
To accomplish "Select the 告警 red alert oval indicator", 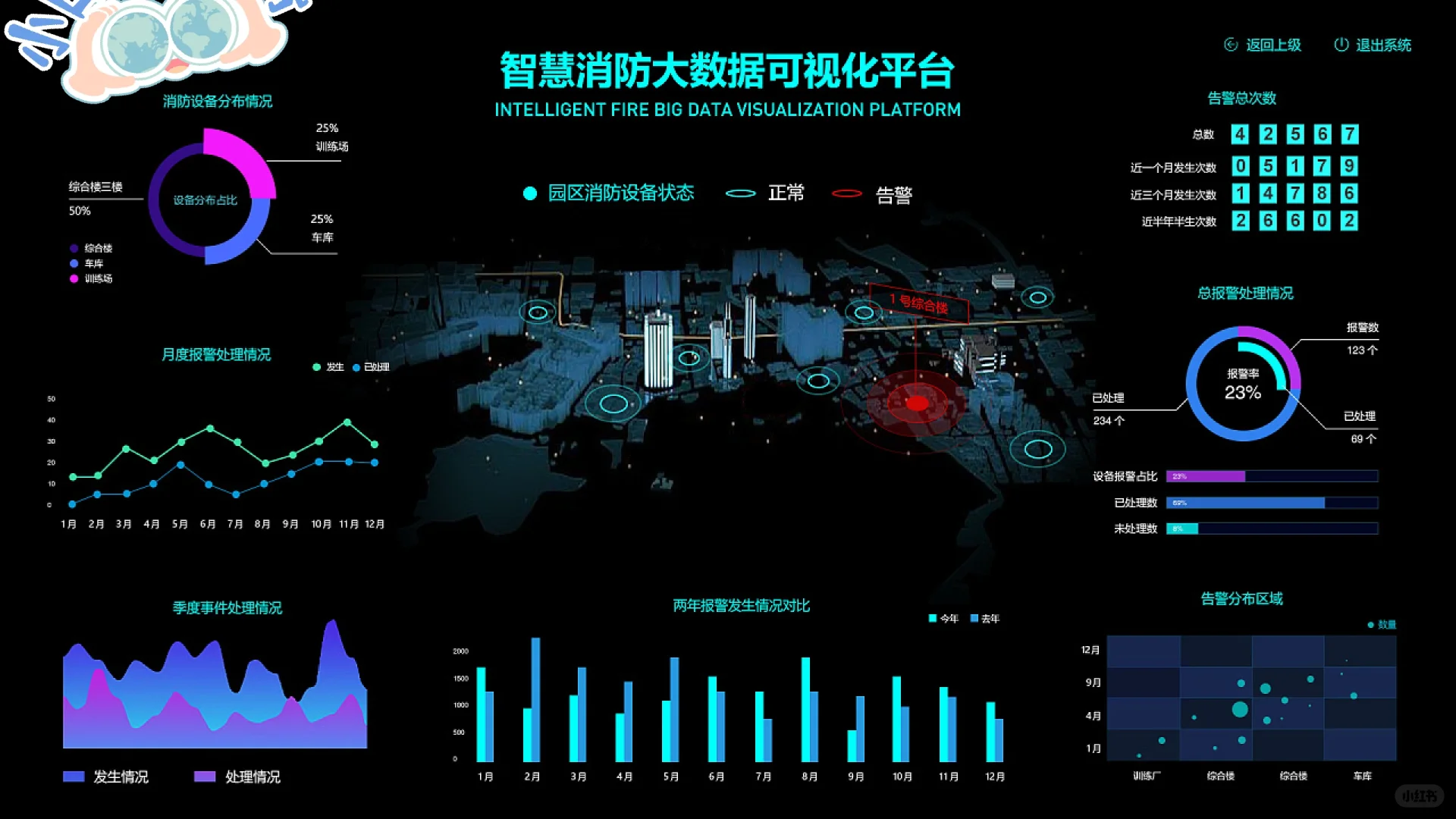I will pos(845,194).
